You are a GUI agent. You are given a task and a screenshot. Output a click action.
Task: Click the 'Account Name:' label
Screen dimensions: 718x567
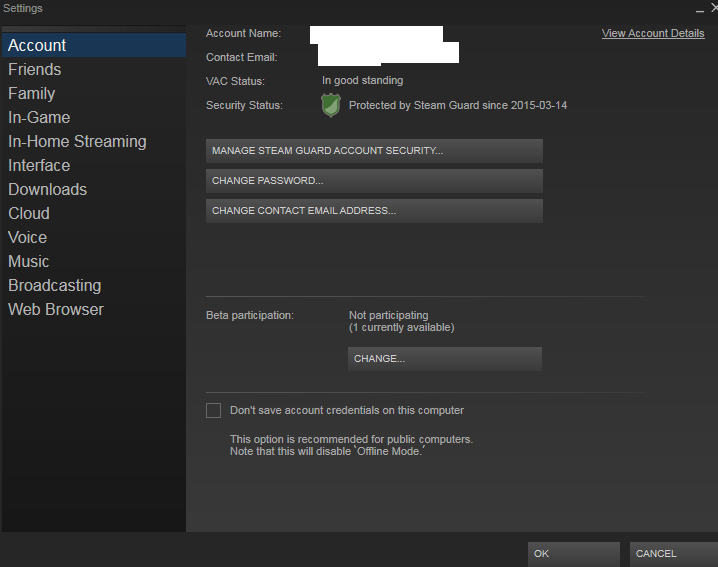coord(243,33)
